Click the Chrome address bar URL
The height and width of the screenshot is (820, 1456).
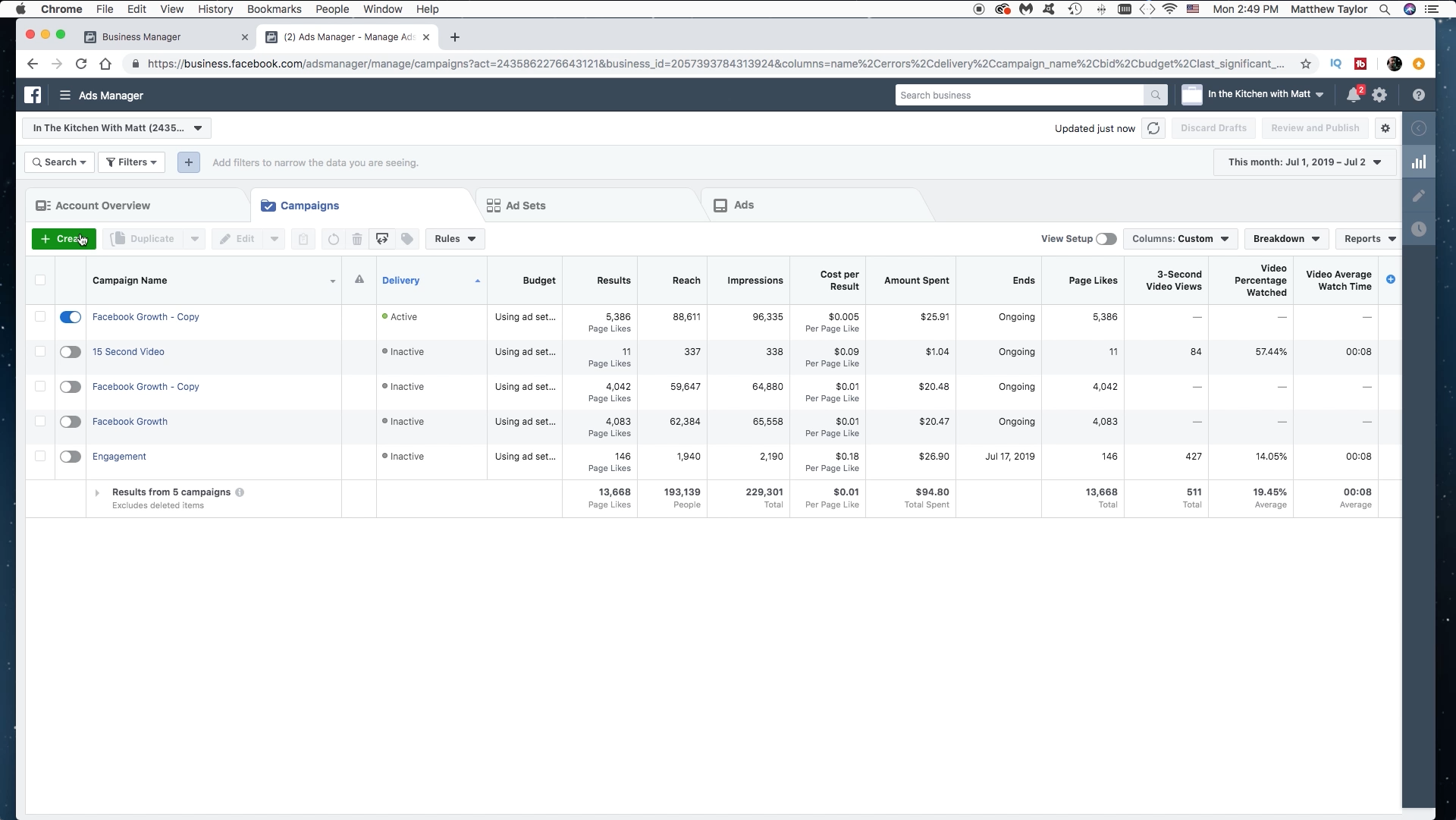[715, 64]
